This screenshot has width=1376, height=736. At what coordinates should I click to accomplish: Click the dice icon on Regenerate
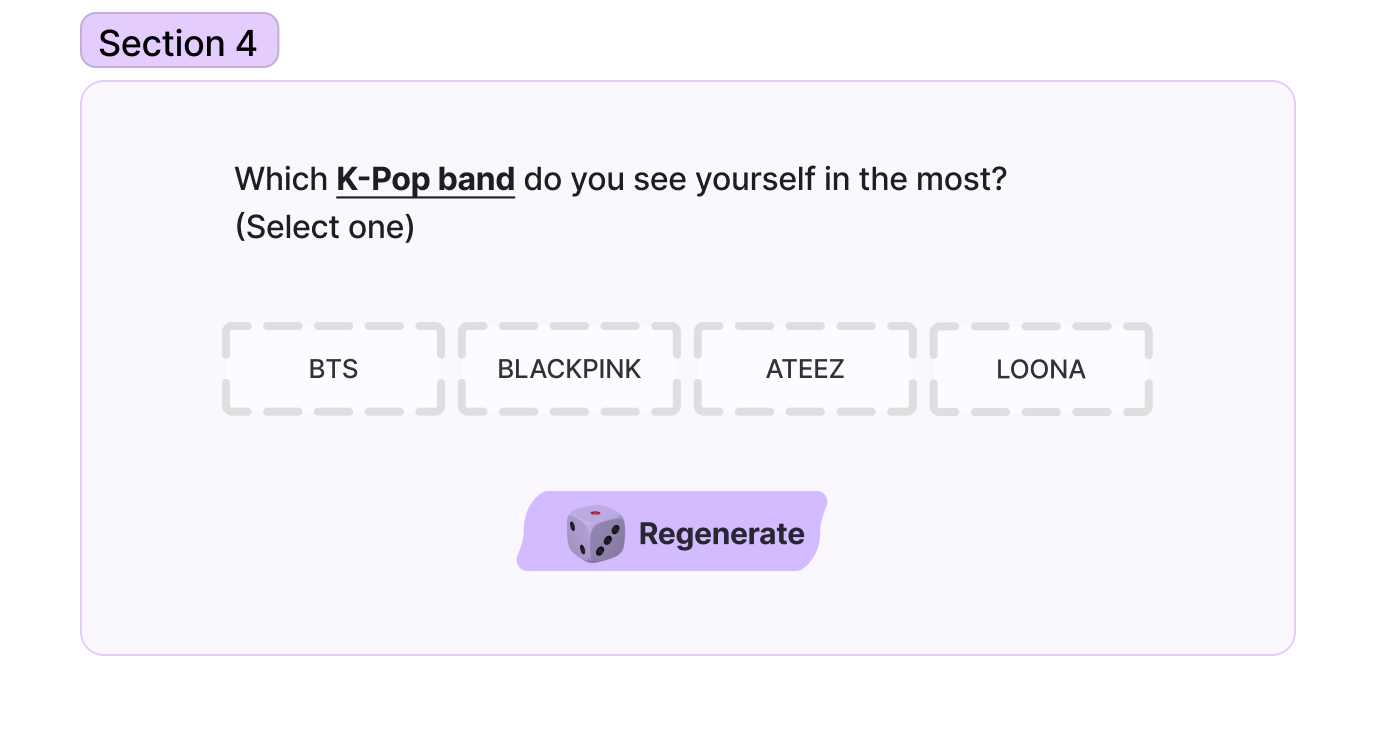[x=595, y=533]
